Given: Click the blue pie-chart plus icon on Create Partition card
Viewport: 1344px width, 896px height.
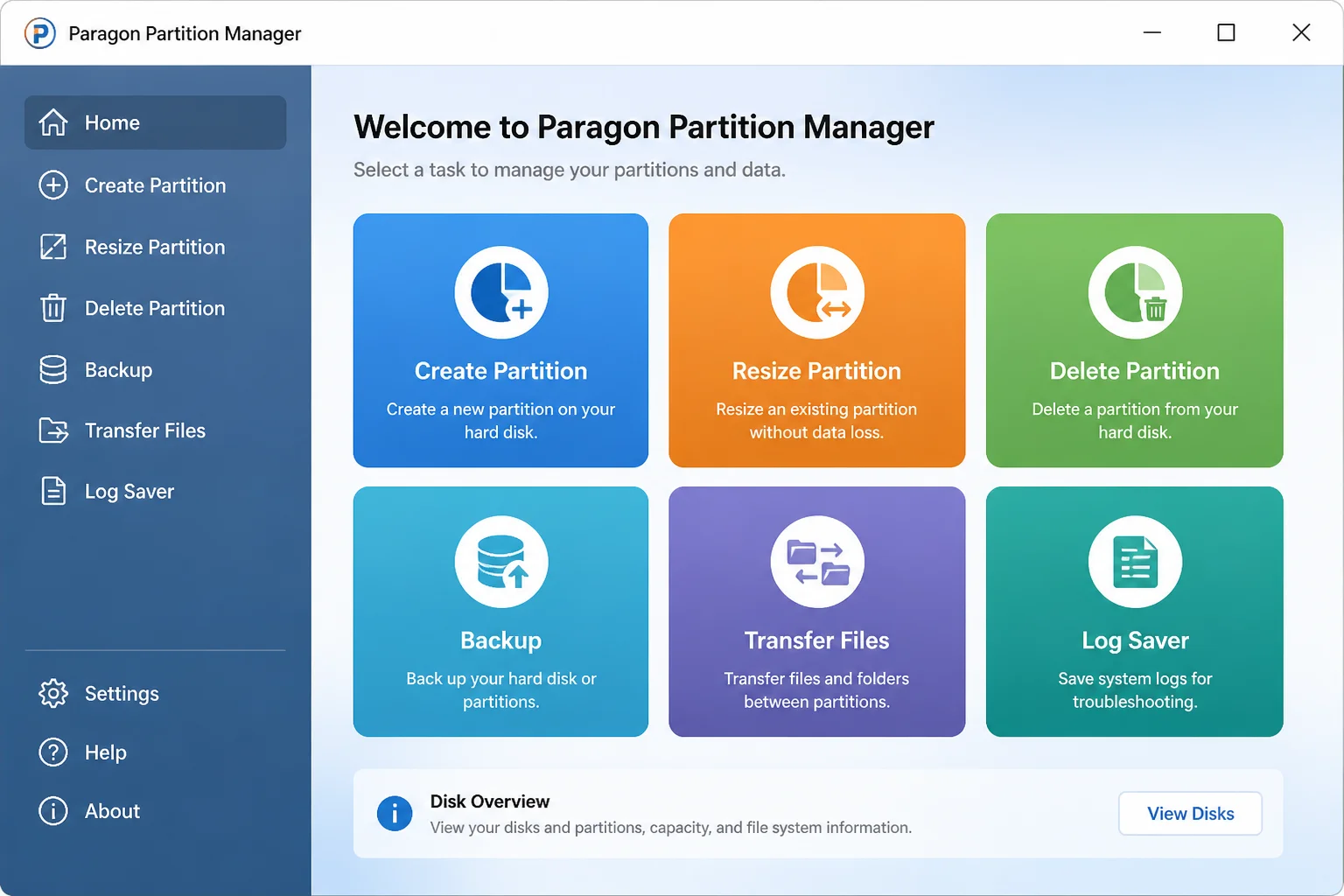Looking at the screenshot, I should (x=501, y=292).
